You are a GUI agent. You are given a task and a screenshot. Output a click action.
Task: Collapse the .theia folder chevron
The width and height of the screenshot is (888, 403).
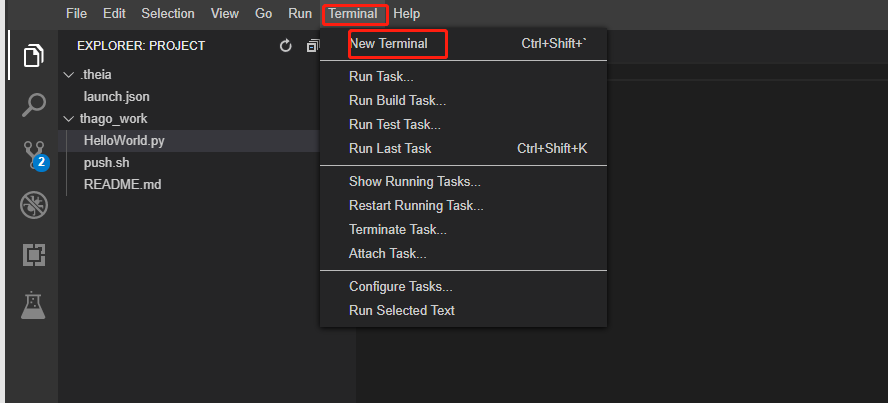[x=69, y=75]
